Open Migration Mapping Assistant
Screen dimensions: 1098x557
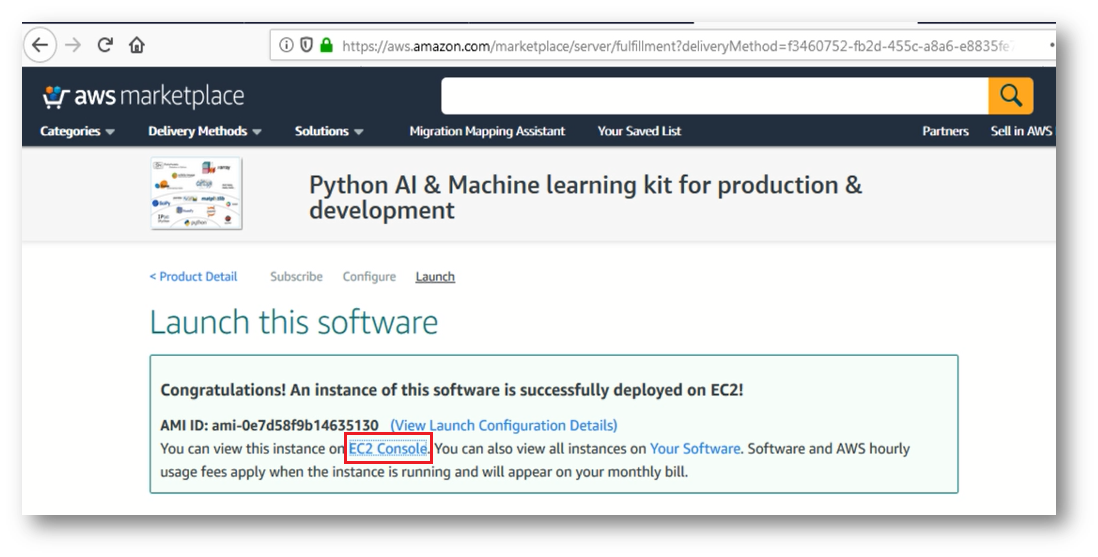pos(487,131)
